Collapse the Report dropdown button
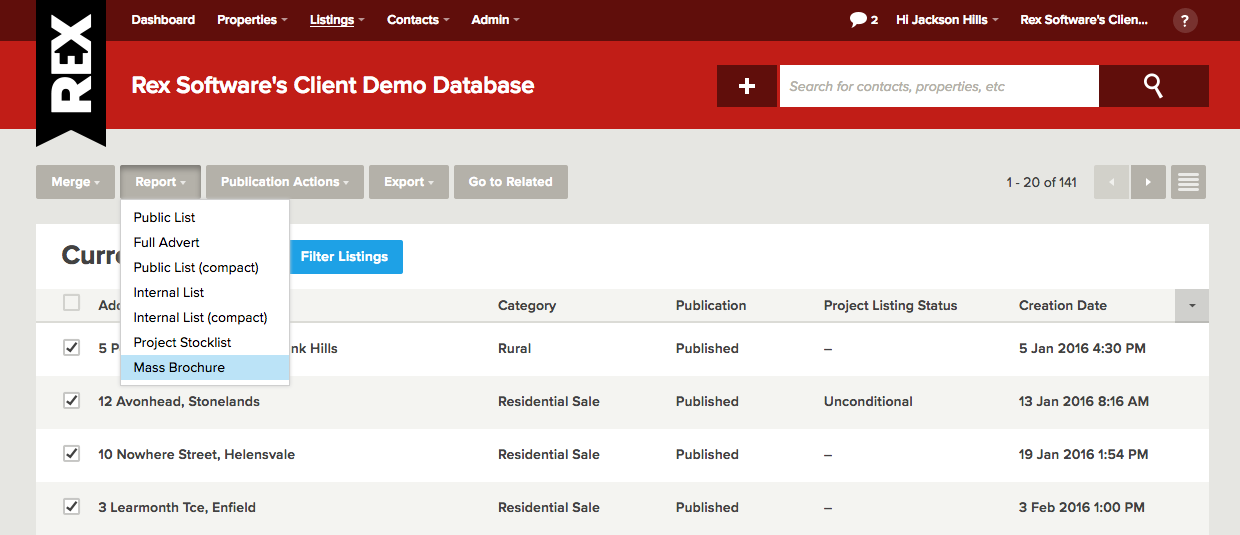This screenshot has height=535, width=1240. point(161,182)
